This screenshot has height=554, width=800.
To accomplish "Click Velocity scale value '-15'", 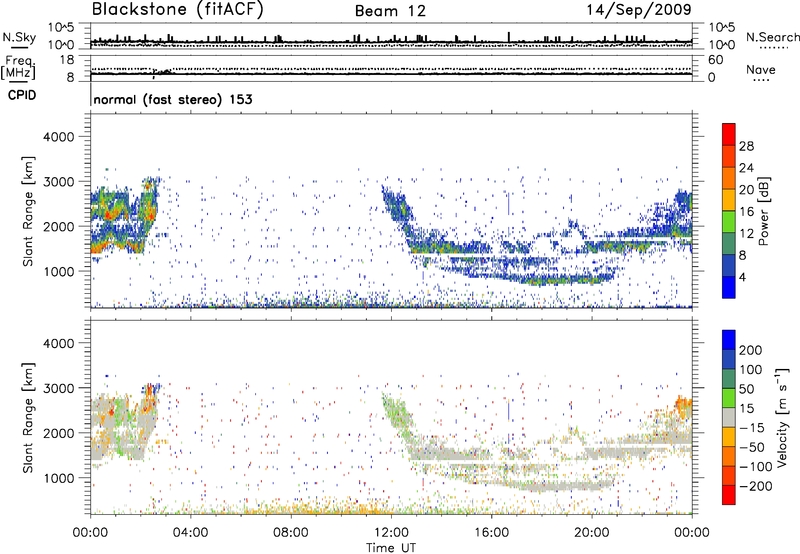I will (752, 428).
